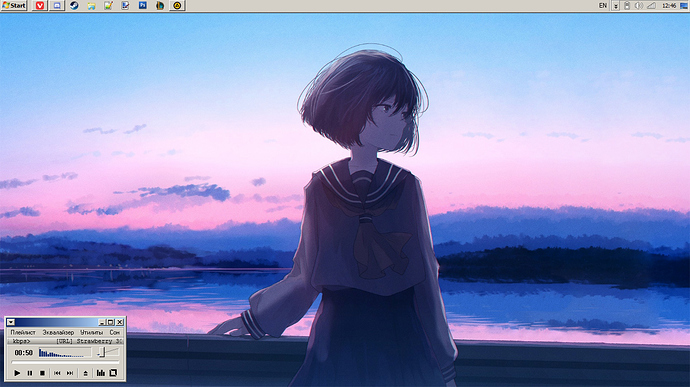Click the eject/open file icon
The image size is (690, 387).
(x=85, y=373)
